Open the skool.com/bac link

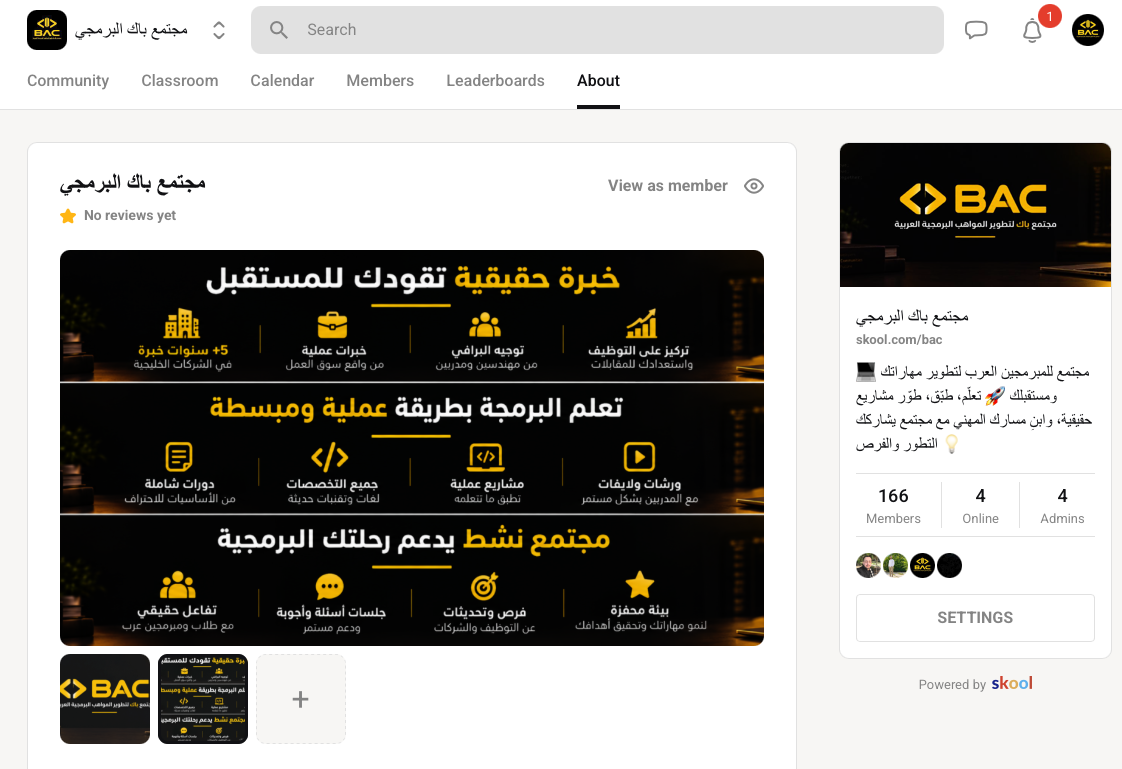899,340
